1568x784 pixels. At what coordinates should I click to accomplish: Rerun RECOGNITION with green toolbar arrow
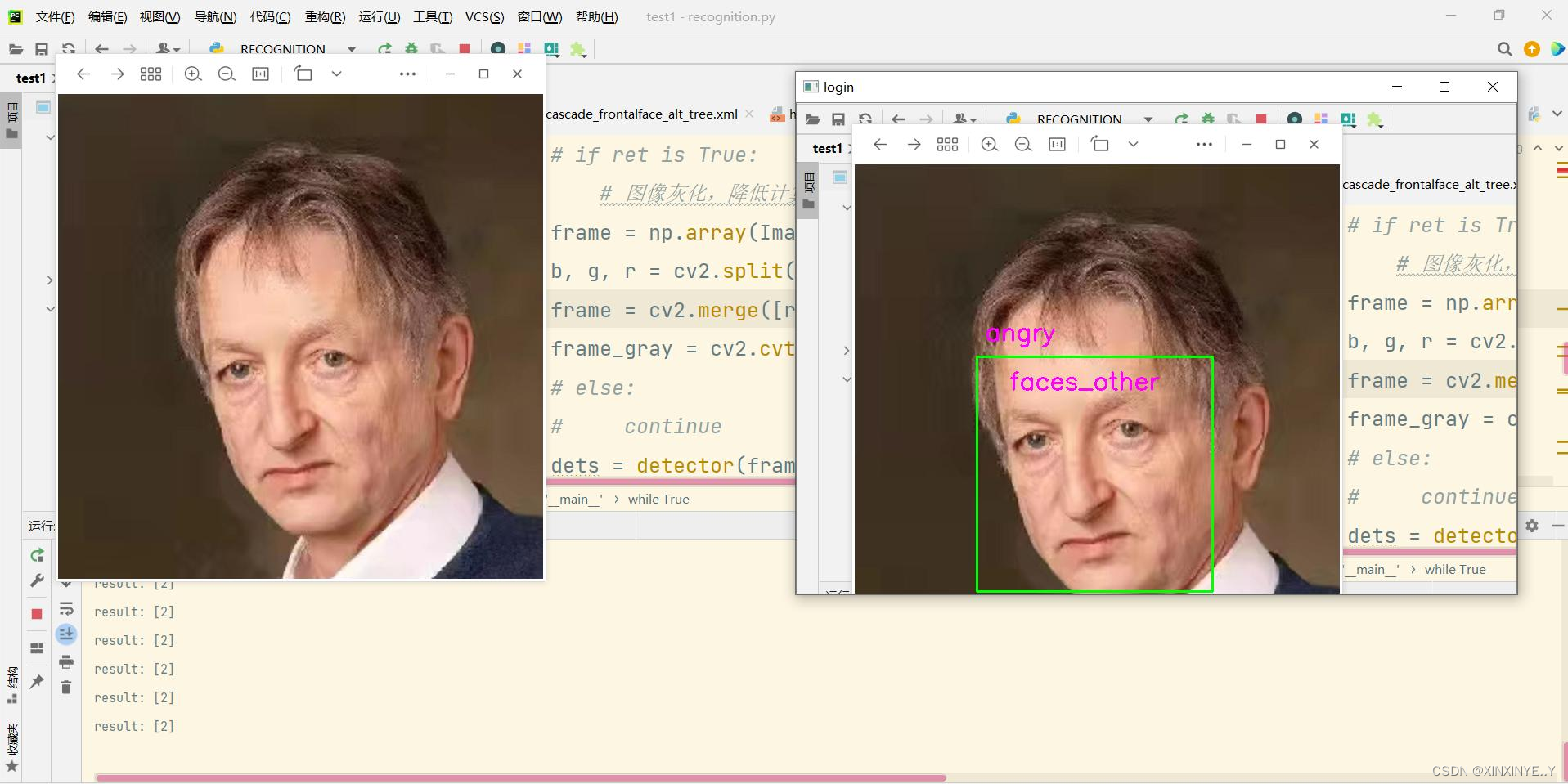384,49
